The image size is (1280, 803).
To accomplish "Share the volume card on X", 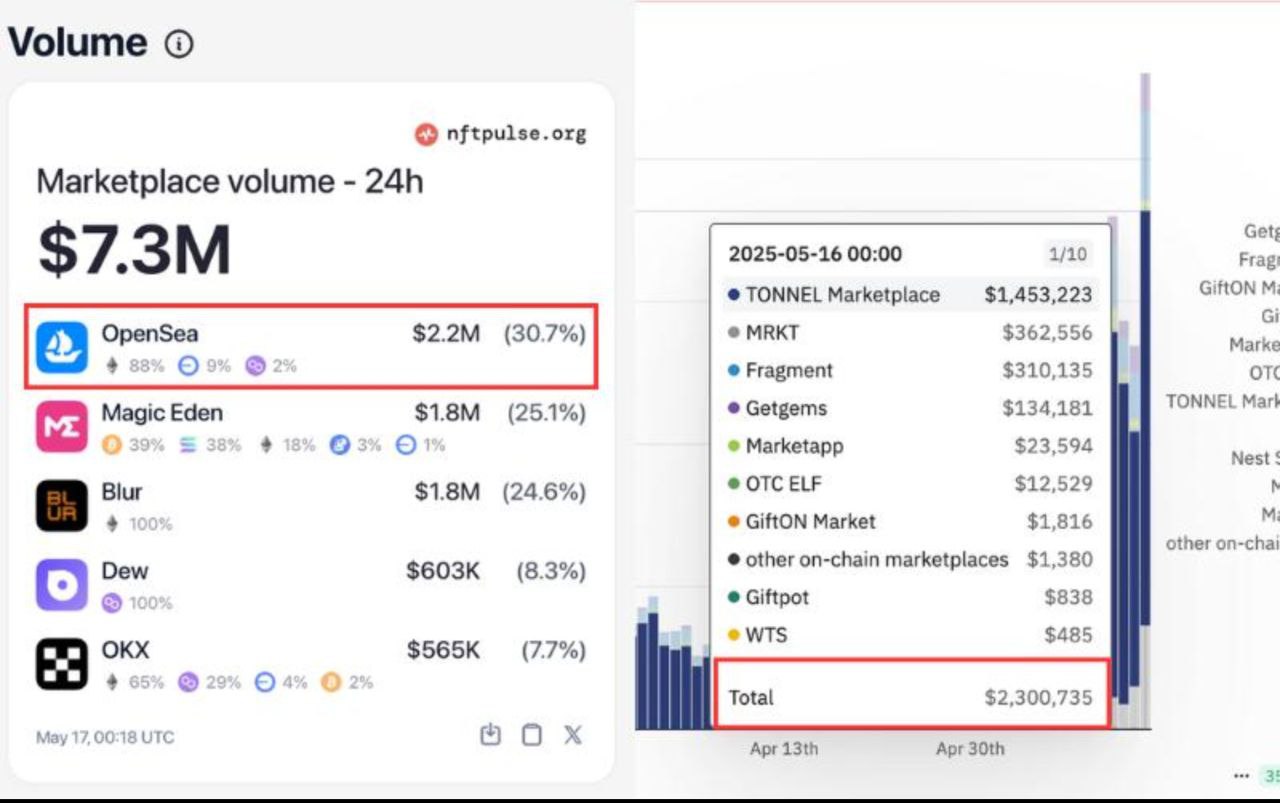I will 573,735.
